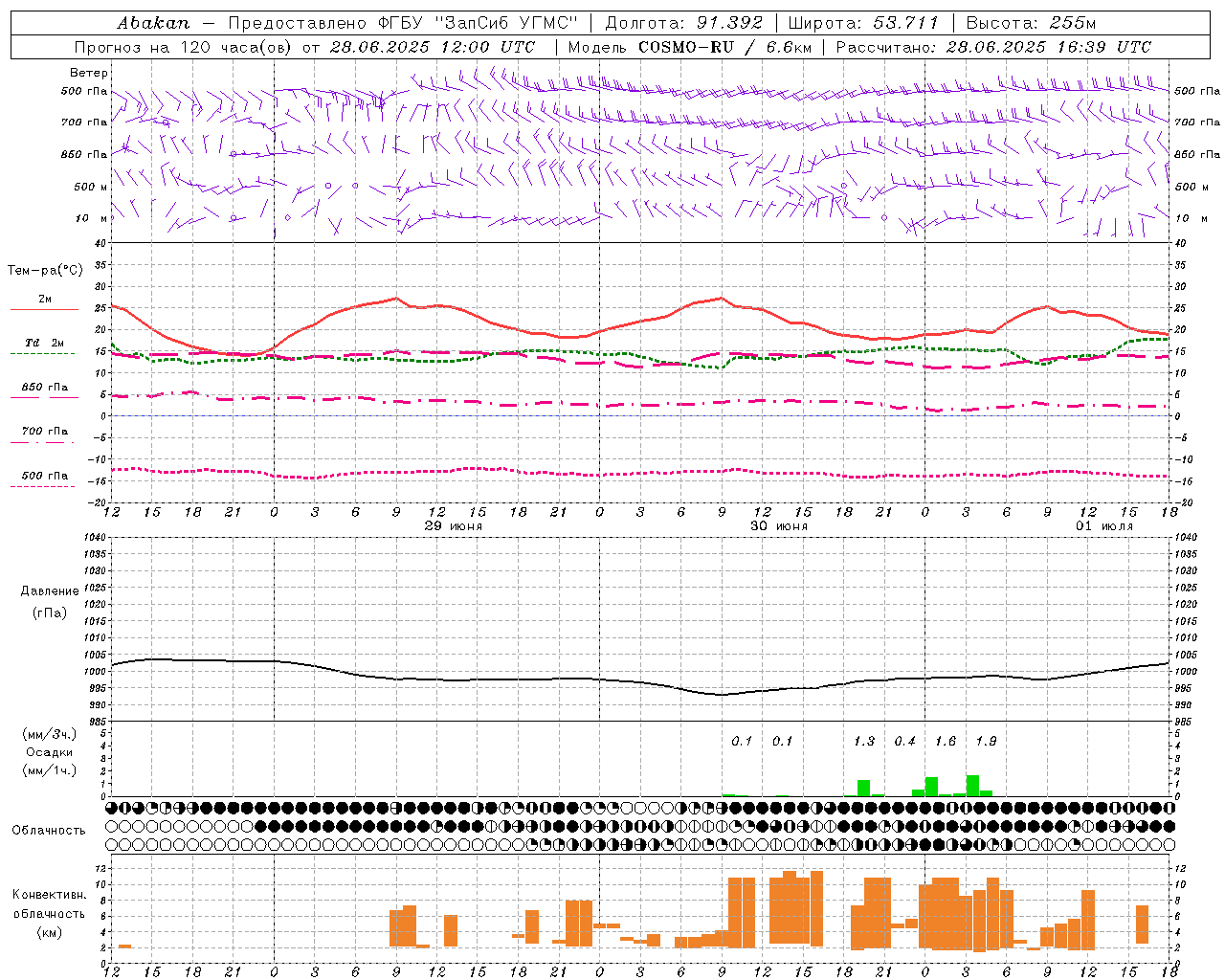Screen dimensions: 1225x980
Task: Click the dotted line sample under legend 500 гПа
Action: pos(42,487)
